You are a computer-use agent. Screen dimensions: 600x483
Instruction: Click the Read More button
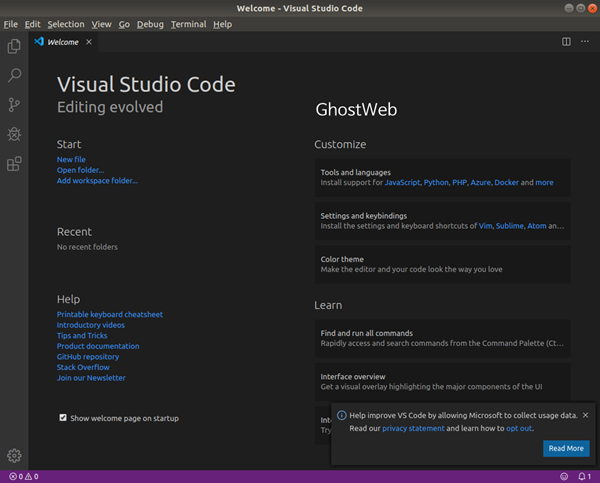pos(566,448)
